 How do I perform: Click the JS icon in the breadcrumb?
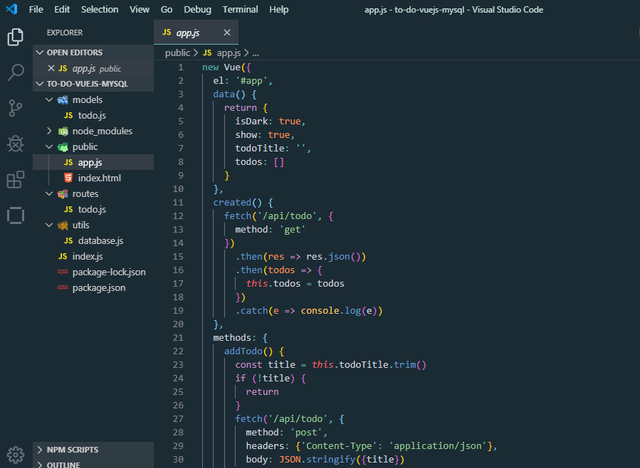click(x=207, y=53)
